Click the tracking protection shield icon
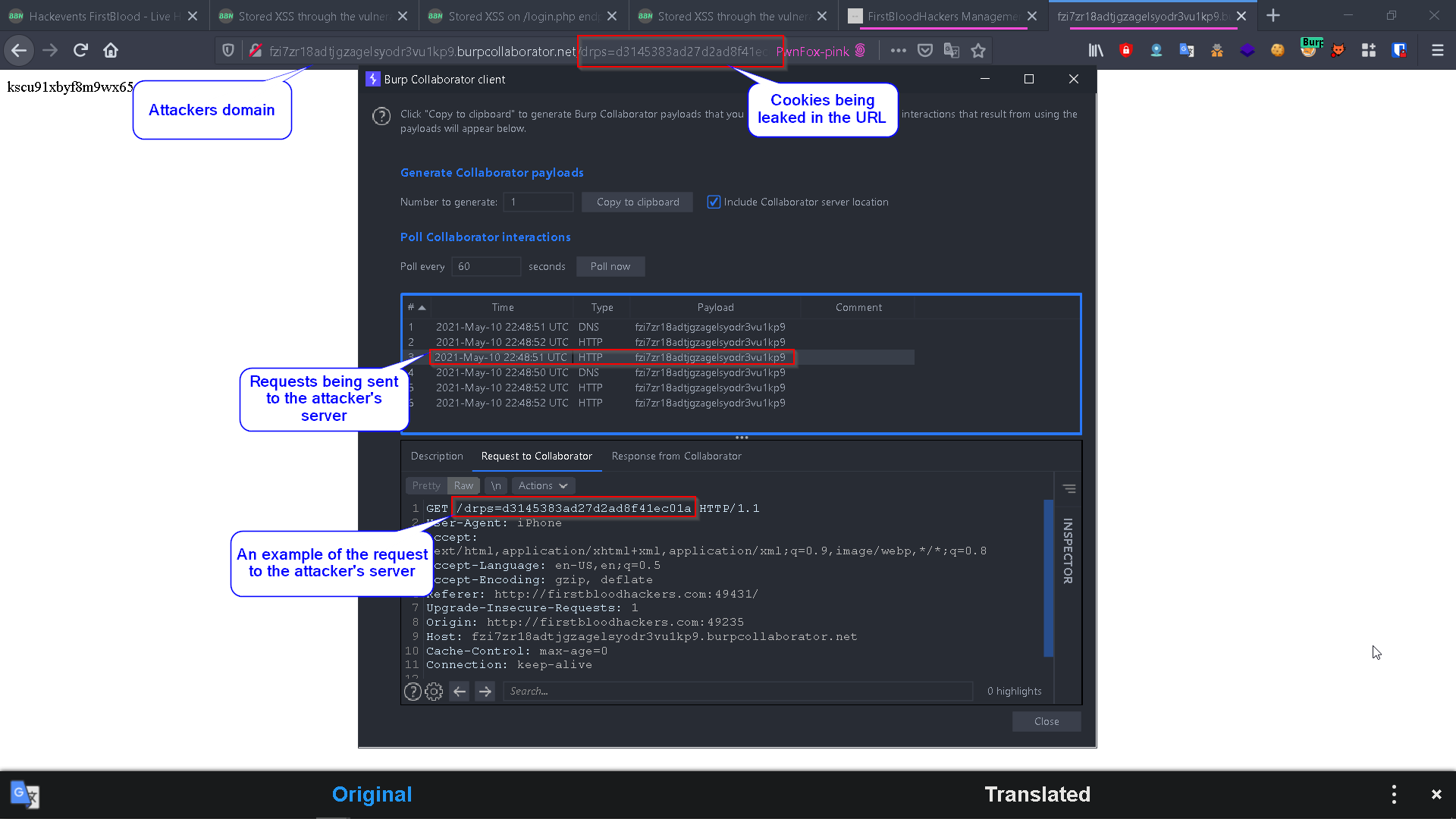Viewport: 1456px width, 819px height. coord(228,51)
